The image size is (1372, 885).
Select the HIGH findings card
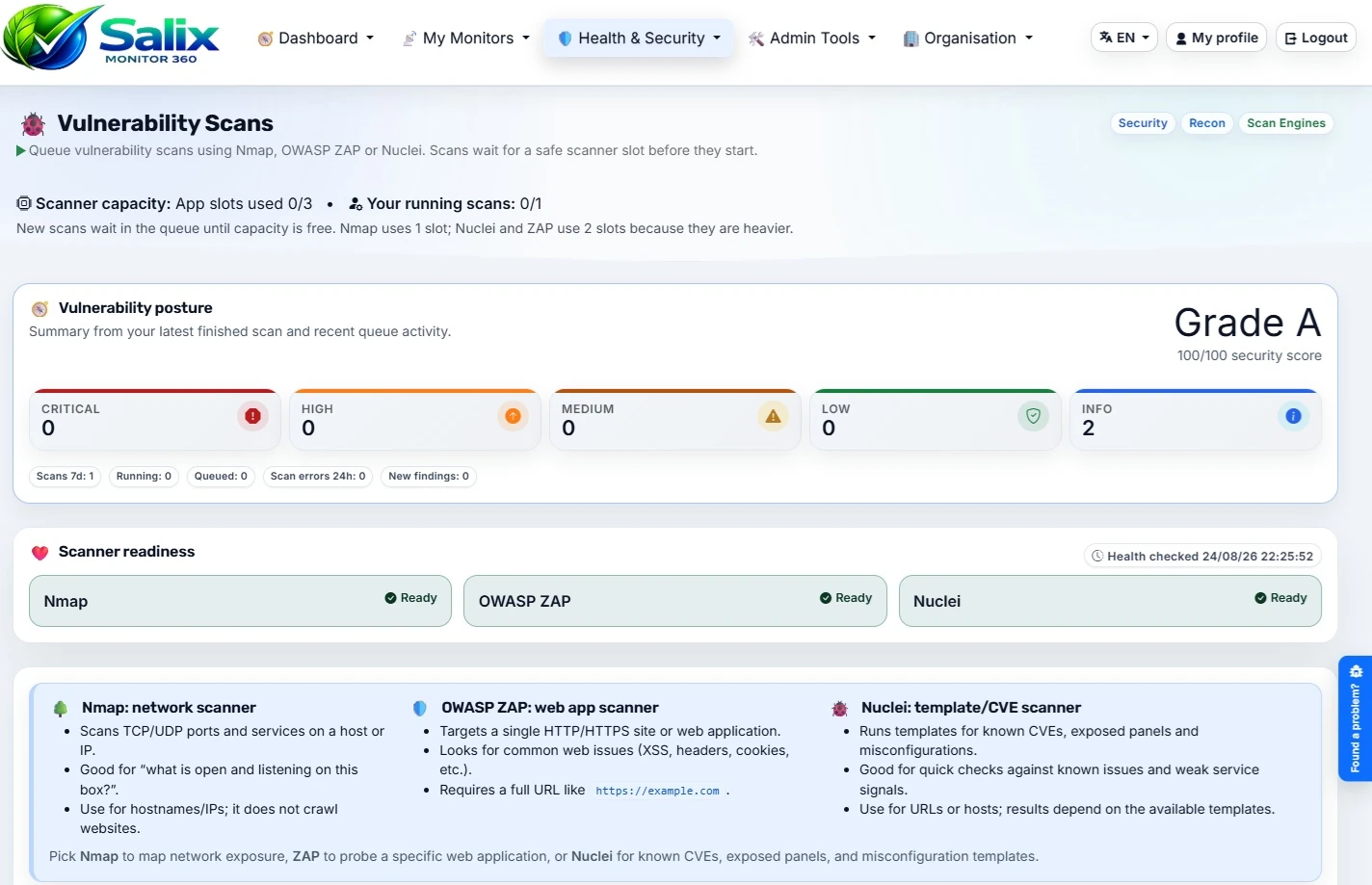415,419
